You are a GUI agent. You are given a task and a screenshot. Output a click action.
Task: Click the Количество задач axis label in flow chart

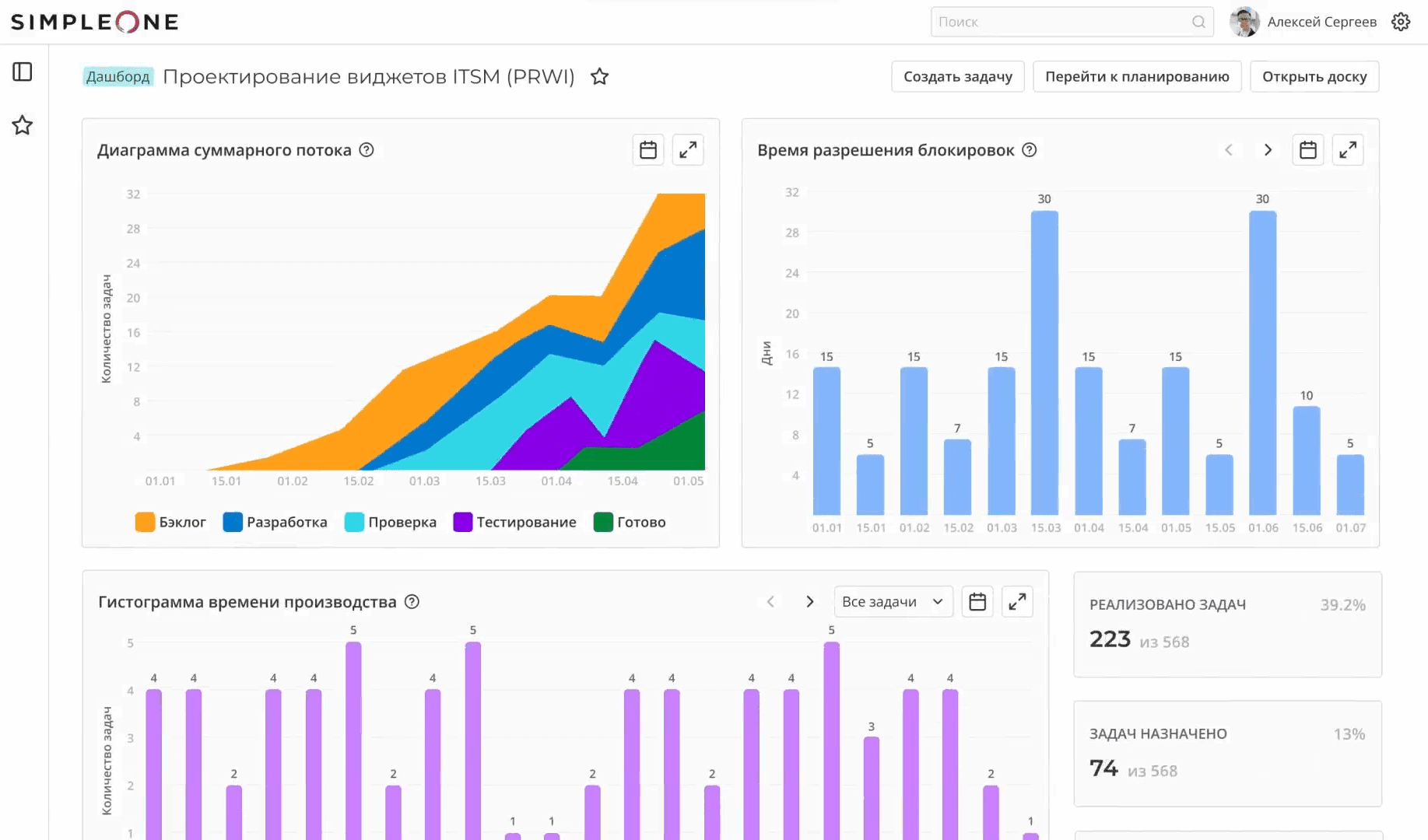click(x=107, y=328)
